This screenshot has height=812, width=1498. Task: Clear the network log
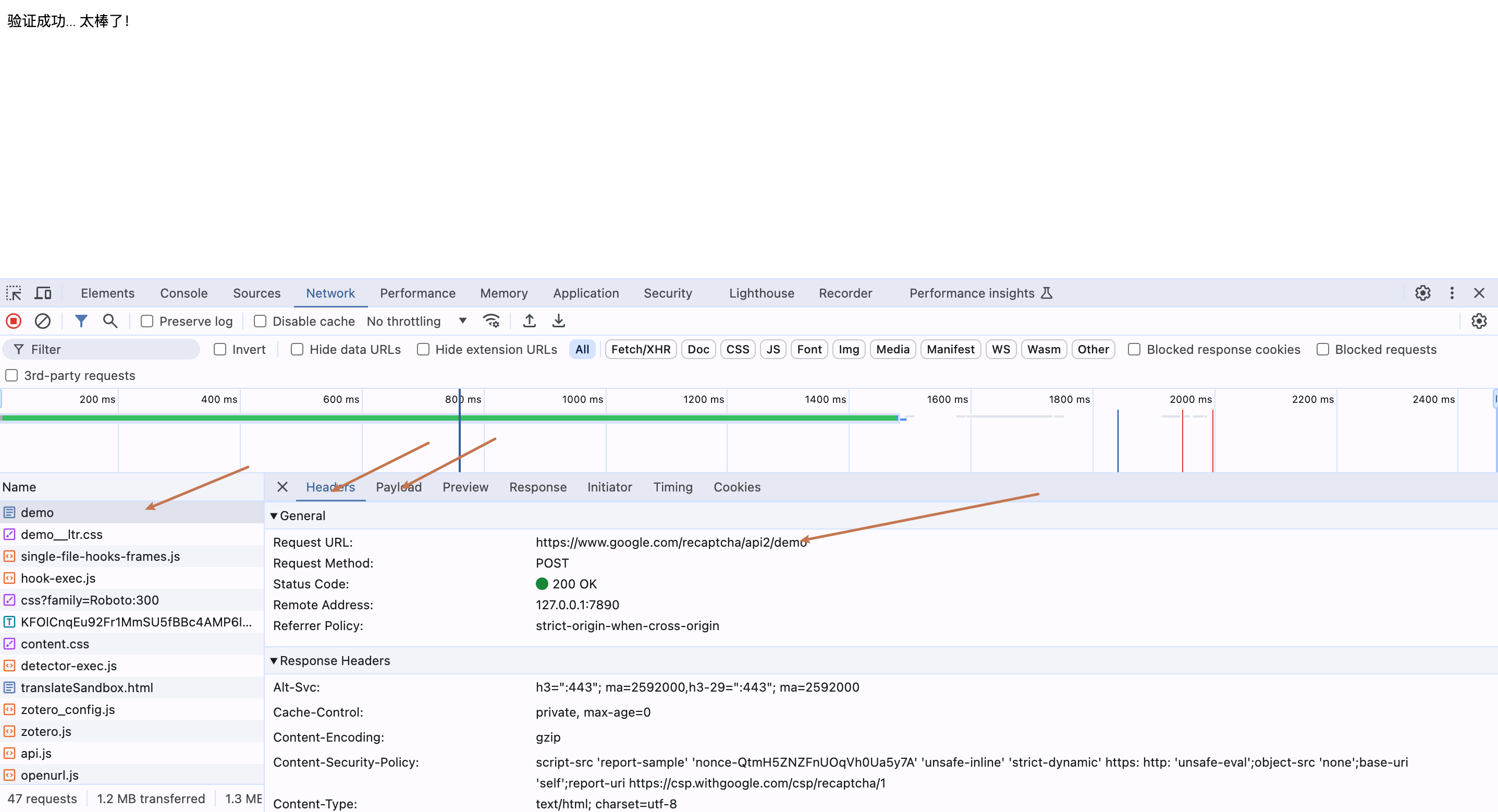point(42,321)
